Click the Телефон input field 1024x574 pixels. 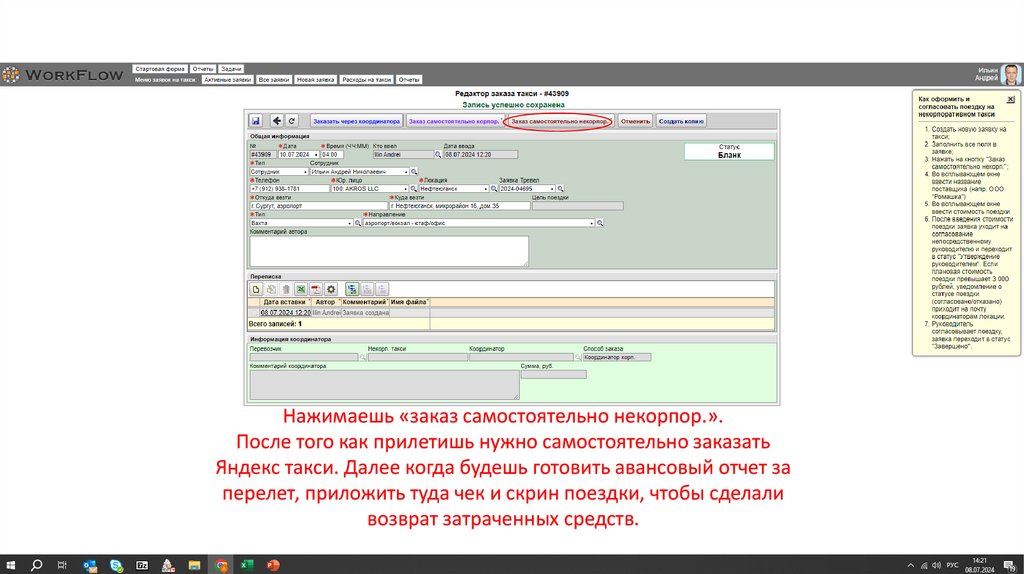tap(289, 189)
